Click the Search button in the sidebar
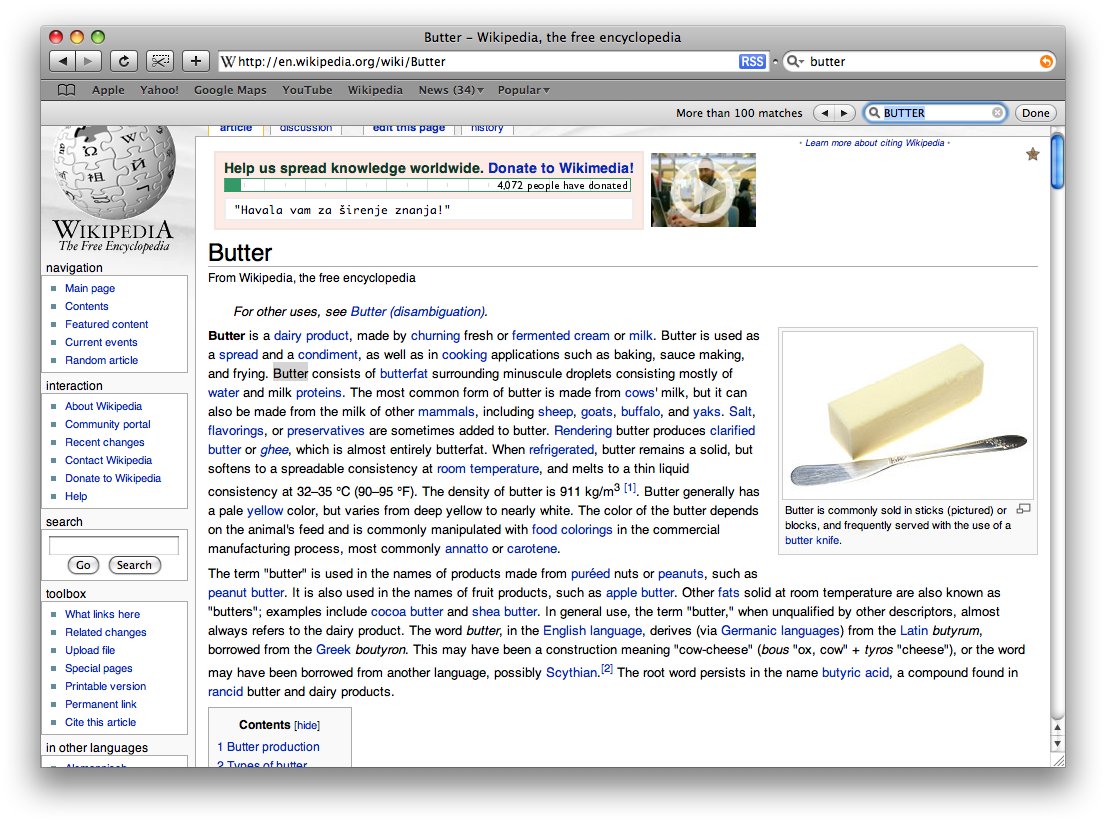1106x823 pixels. 134,565
